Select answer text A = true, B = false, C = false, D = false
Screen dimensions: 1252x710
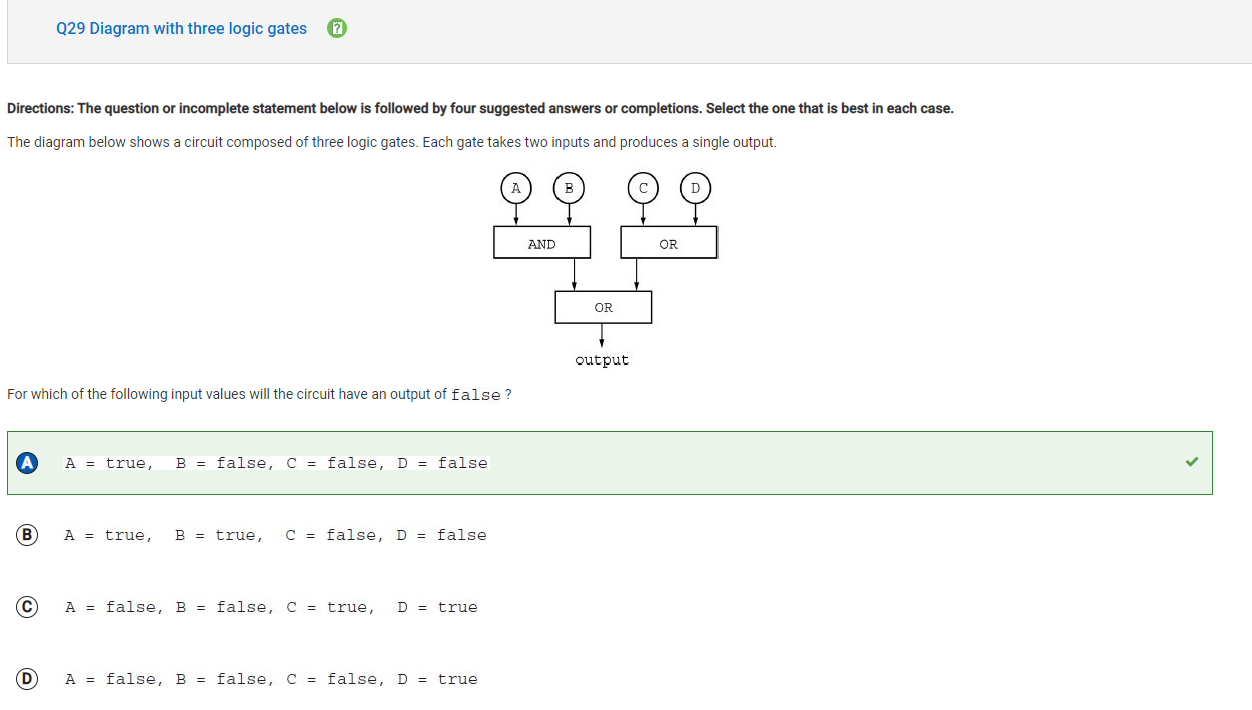277,463
